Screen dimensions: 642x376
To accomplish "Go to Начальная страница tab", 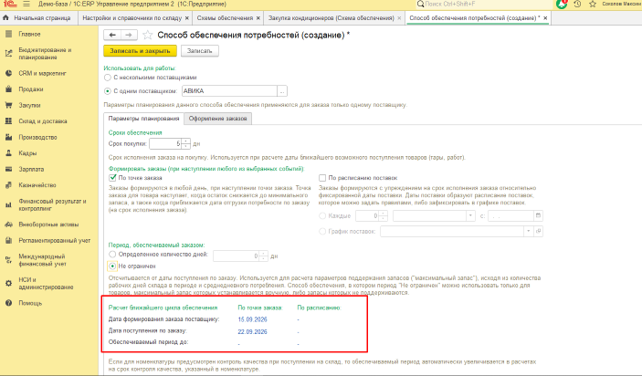I will click(38, 18).
